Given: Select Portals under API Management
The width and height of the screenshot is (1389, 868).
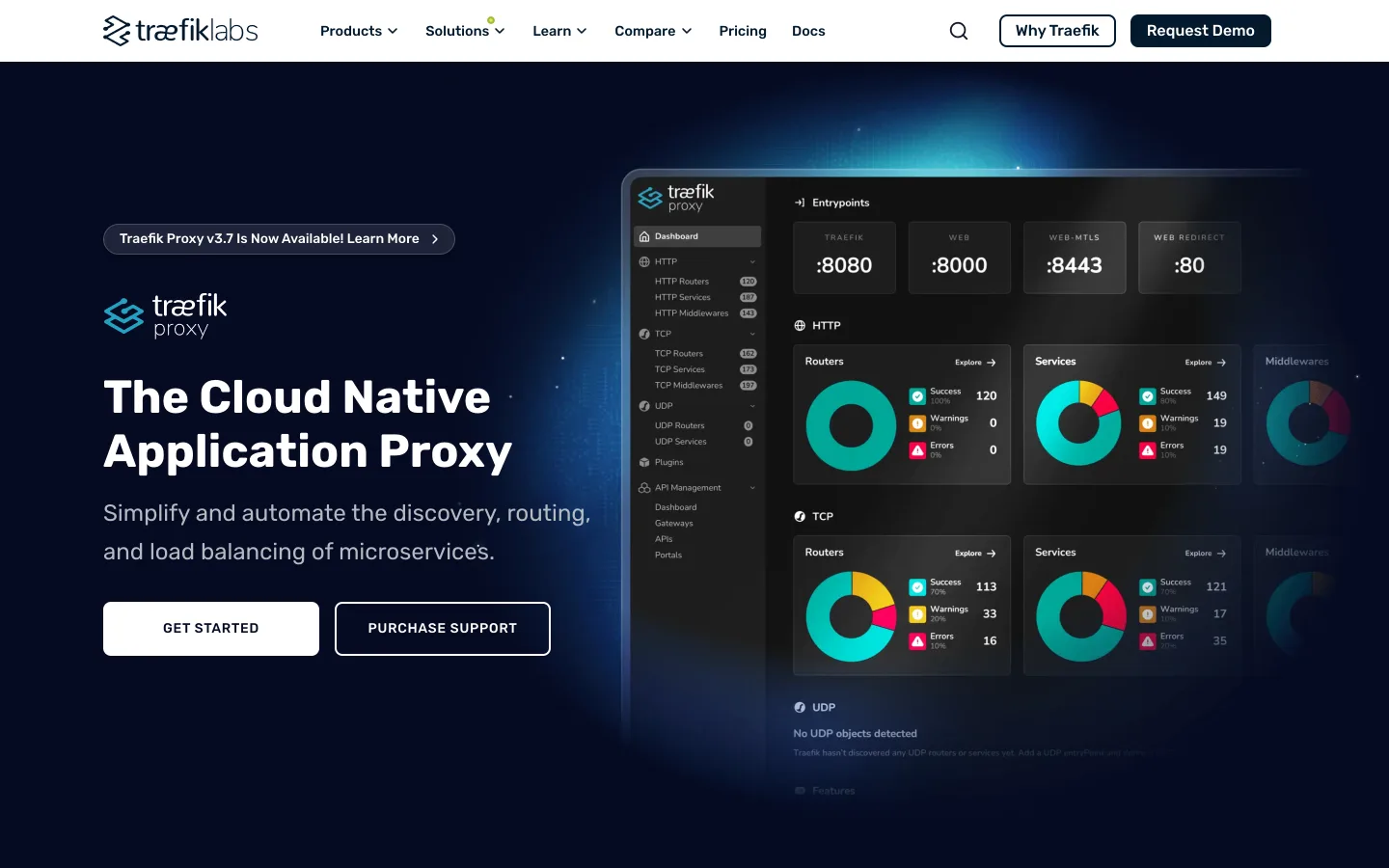Looking at the screenshot, I should tap(668, 556).
